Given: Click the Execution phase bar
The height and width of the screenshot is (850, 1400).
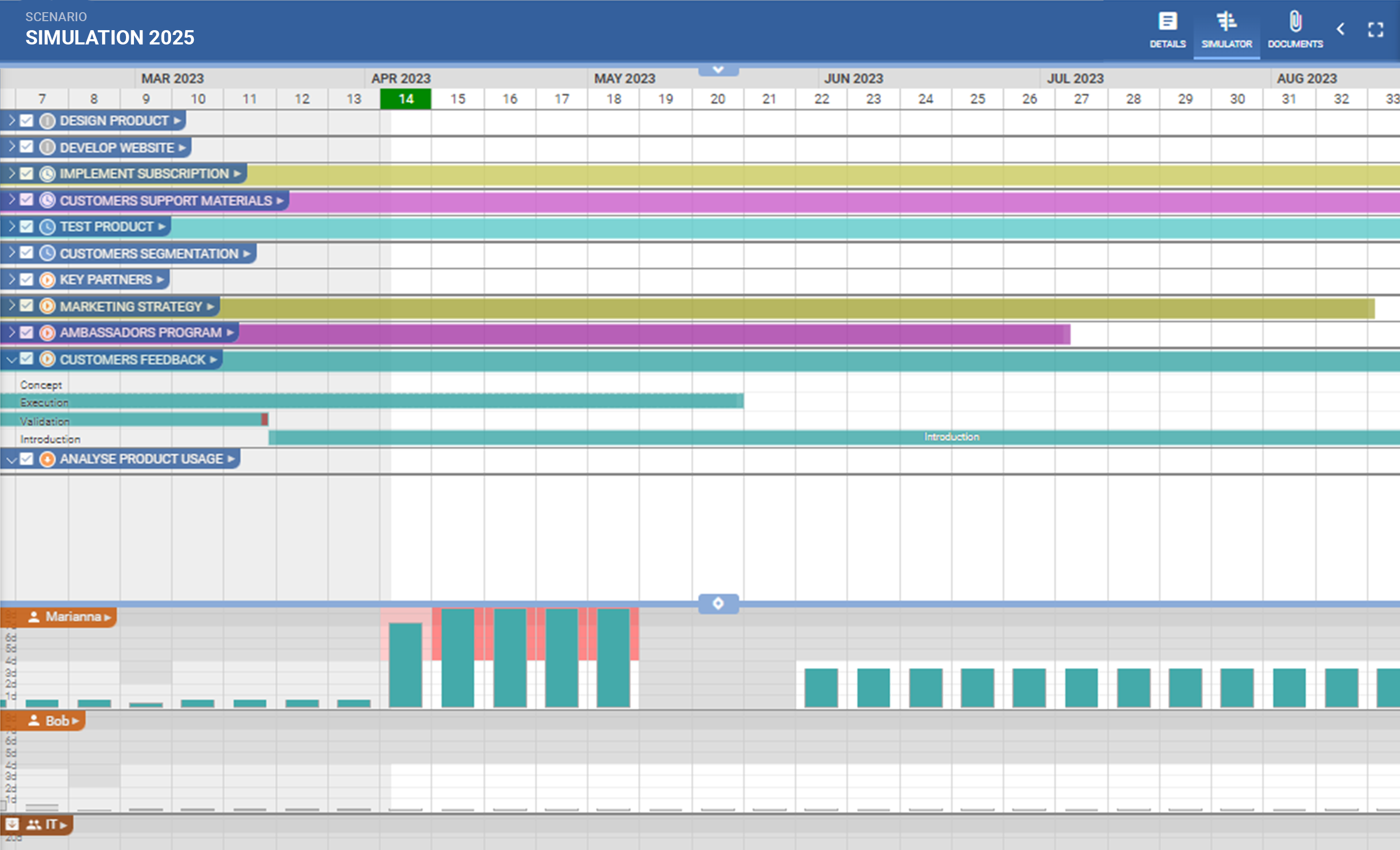Looking at the screenshot, I should [x=372, y=401].
